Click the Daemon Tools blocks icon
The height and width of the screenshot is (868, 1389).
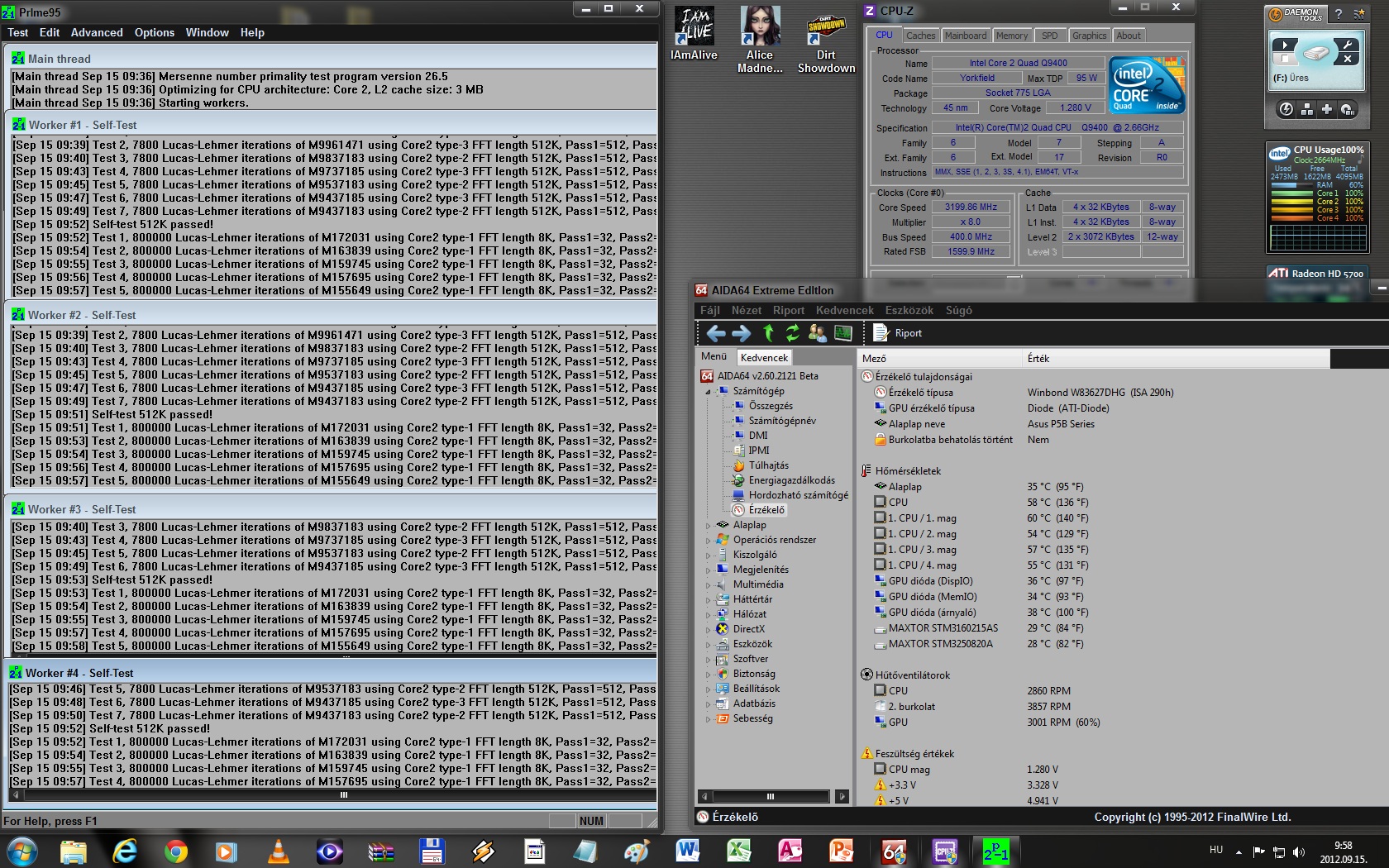click(x=1306, y=109)
